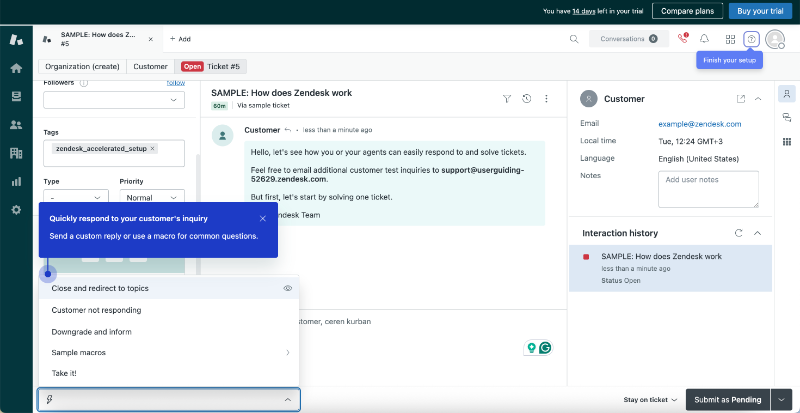This screenshot has width=800, height=413.
Task: Select Customer not responding macro
Action: click(x=168, y=310)
